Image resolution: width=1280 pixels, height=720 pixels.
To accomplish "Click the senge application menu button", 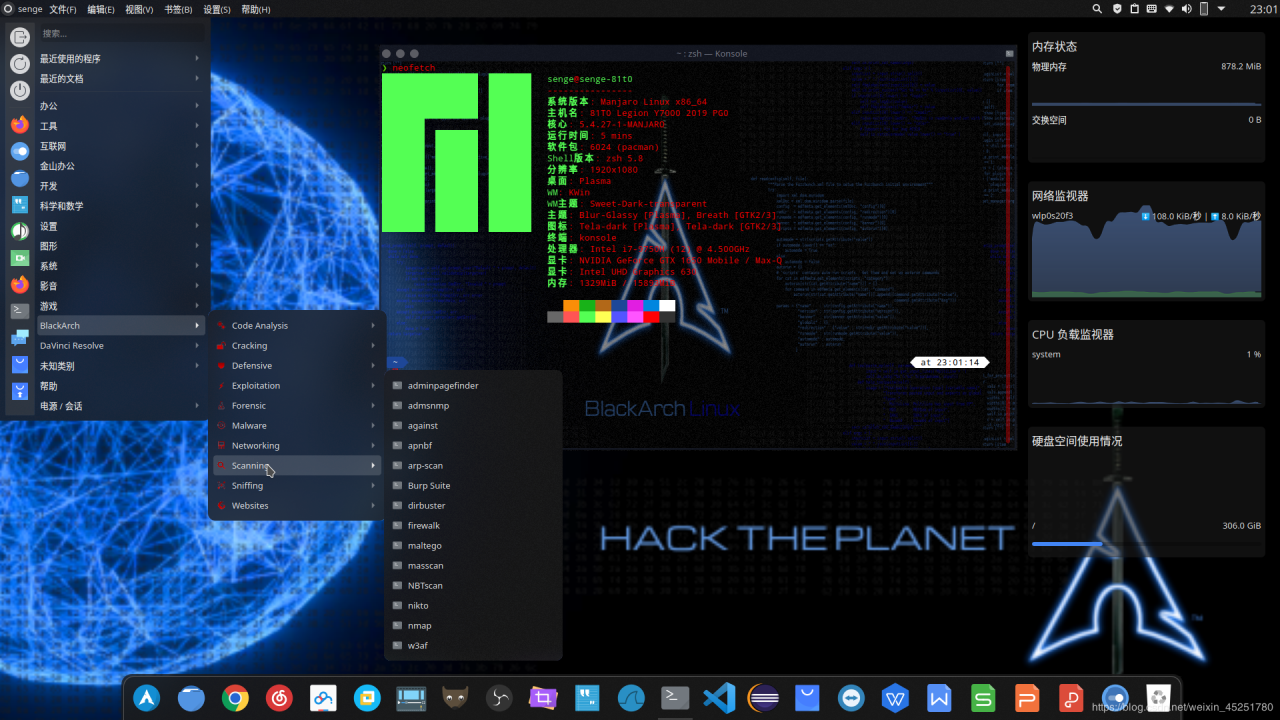I will pos(22,9).
